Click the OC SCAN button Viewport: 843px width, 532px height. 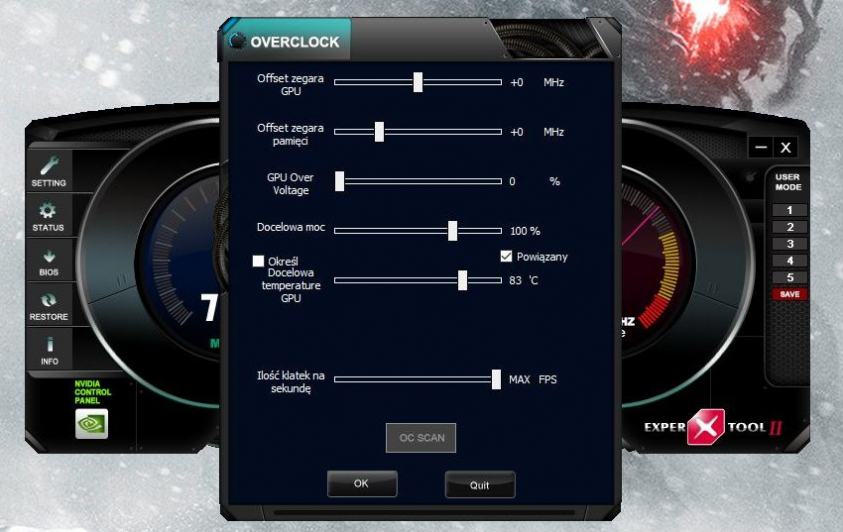point(421,438)
